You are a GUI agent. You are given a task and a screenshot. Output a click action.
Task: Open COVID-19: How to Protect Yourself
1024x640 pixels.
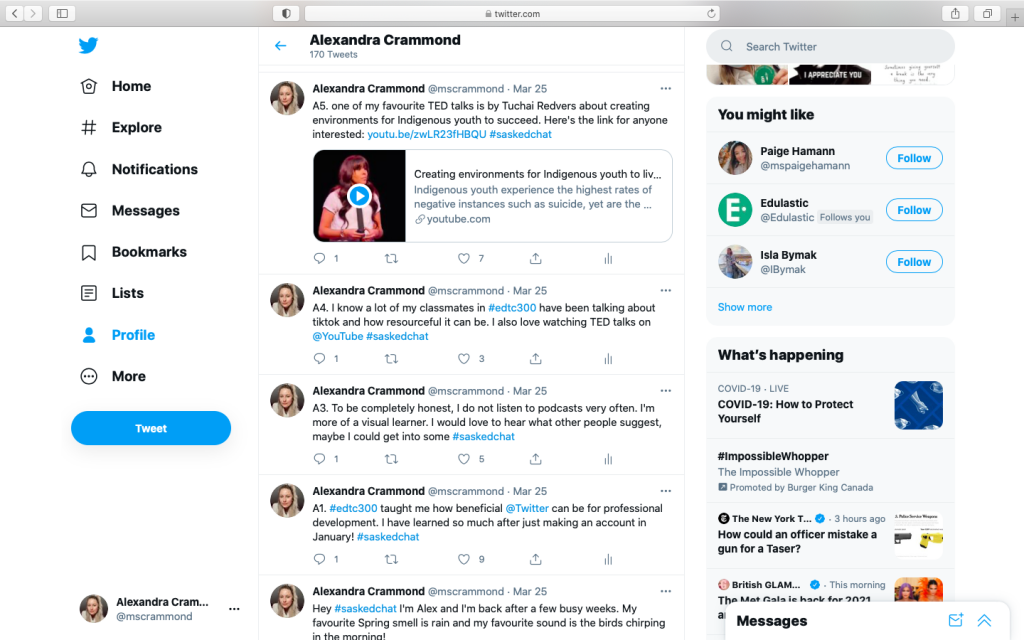tap(830, 405)
